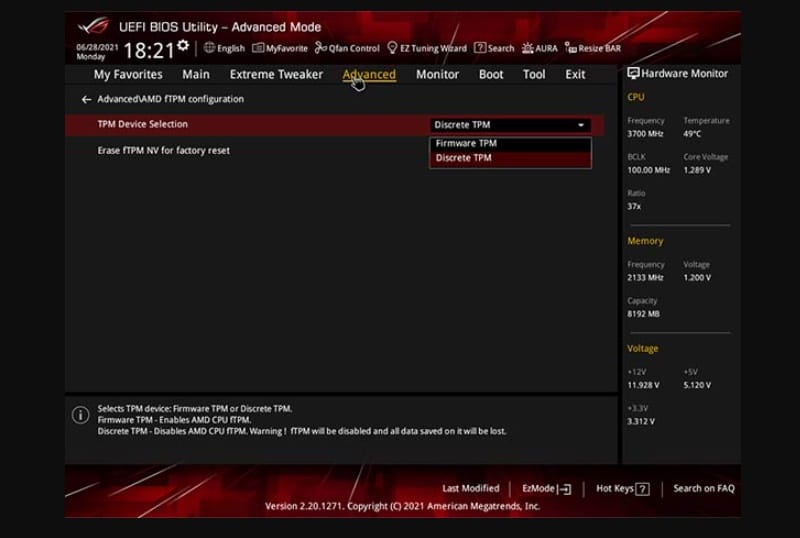Click the Last Modified button

coord(470,488)
